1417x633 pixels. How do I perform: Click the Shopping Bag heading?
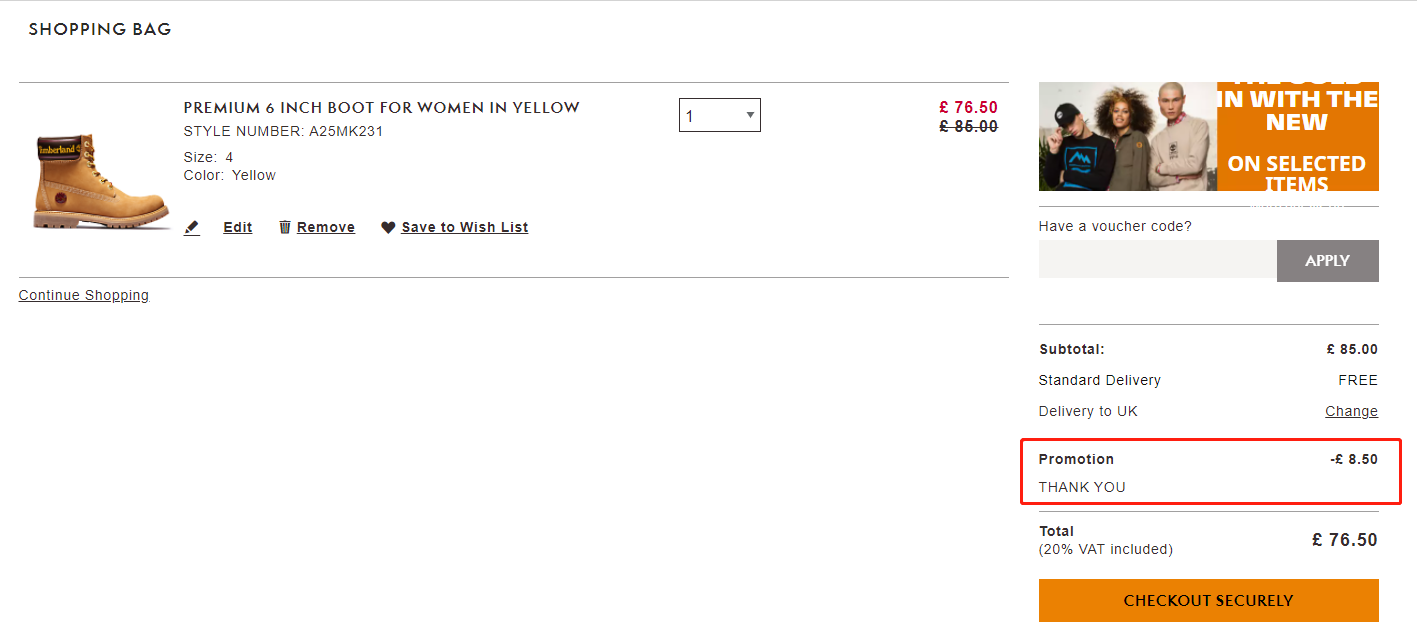[100, 29]
